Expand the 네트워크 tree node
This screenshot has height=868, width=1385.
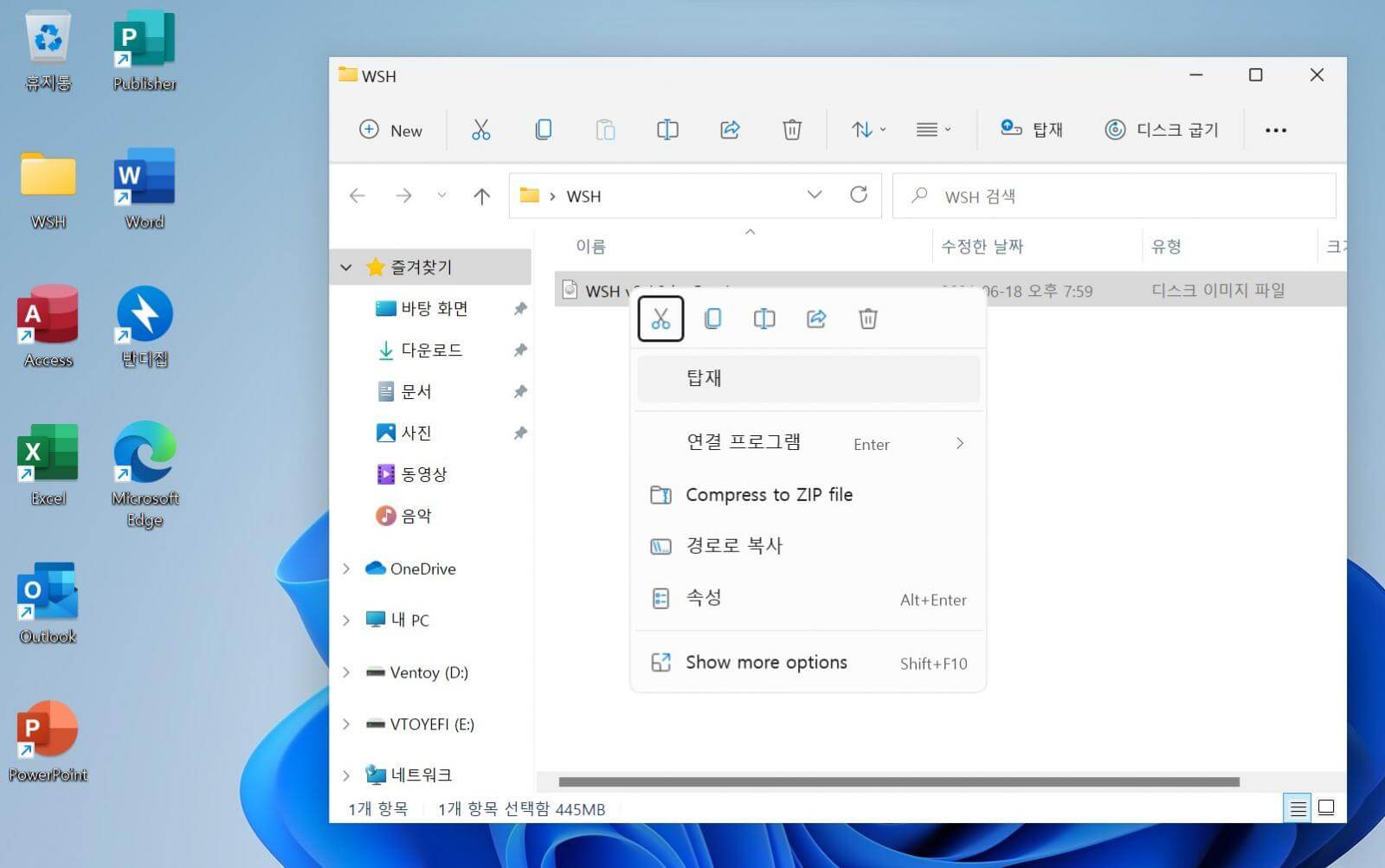346,775
